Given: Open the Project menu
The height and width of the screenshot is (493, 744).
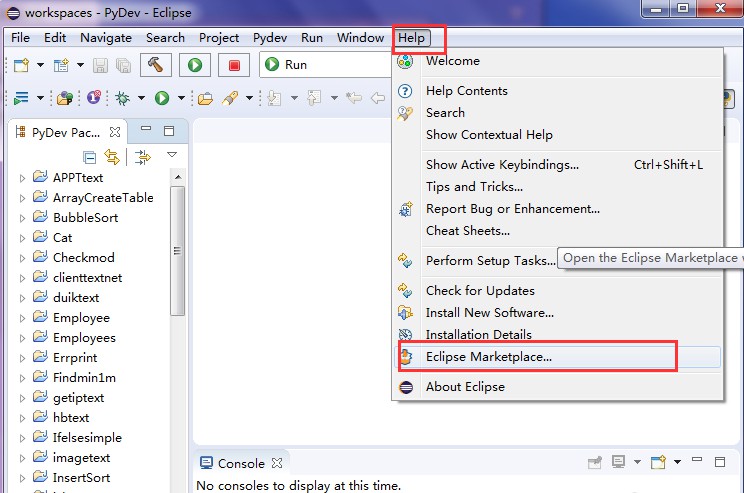Looking at the screenshot, I should (x=219, y=37).
